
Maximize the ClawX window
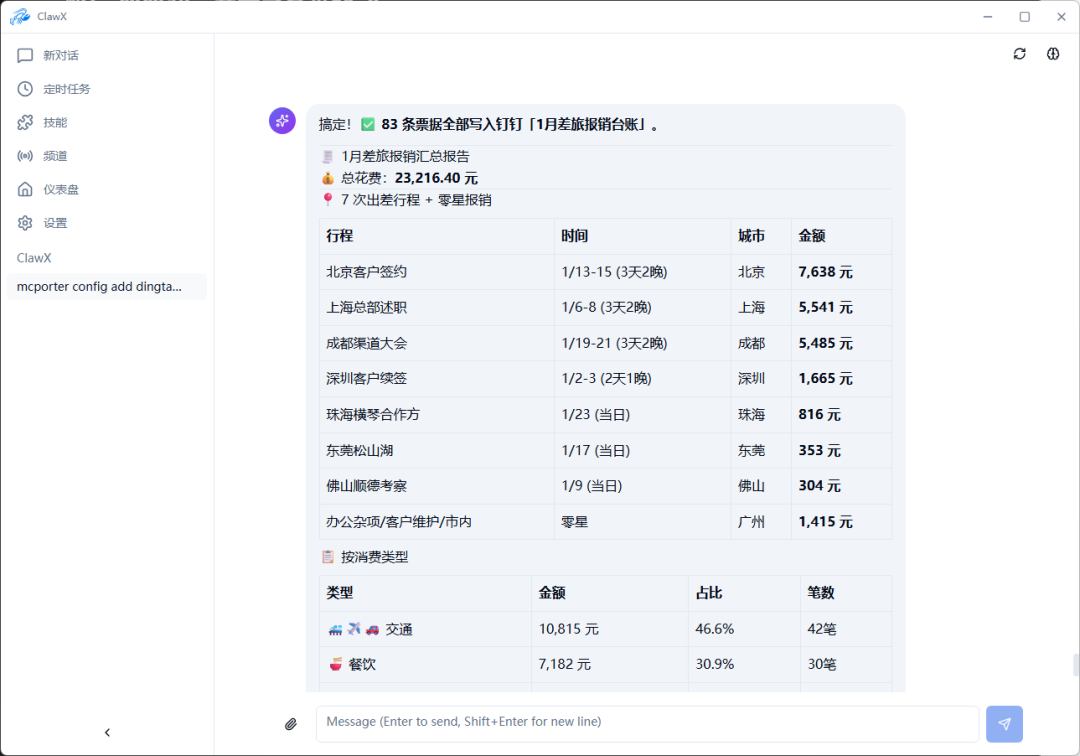[x=1025, y=17]
